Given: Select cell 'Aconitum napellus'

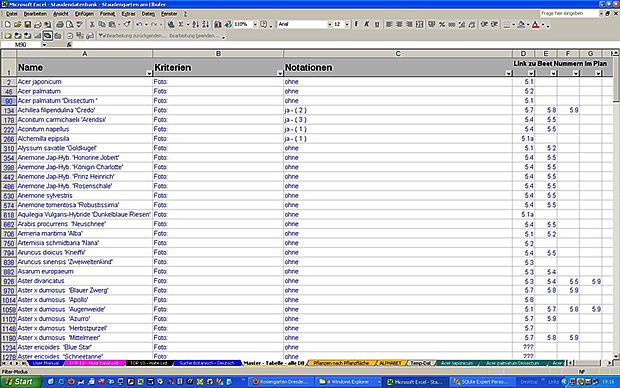Looking at the screenshot, I should [x=85, y=129].
